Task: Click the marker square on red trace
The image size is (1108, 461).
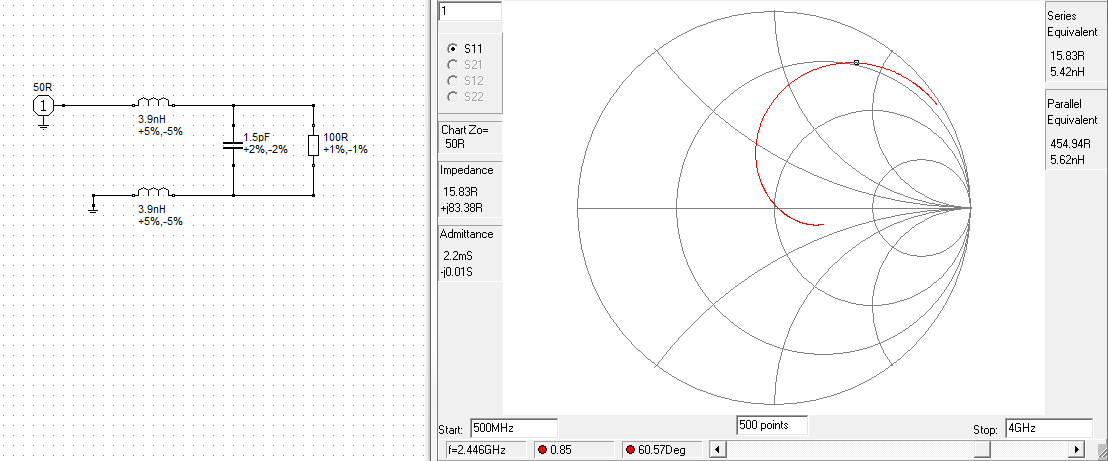Action: pyautogui.click(x=856, y=63)
